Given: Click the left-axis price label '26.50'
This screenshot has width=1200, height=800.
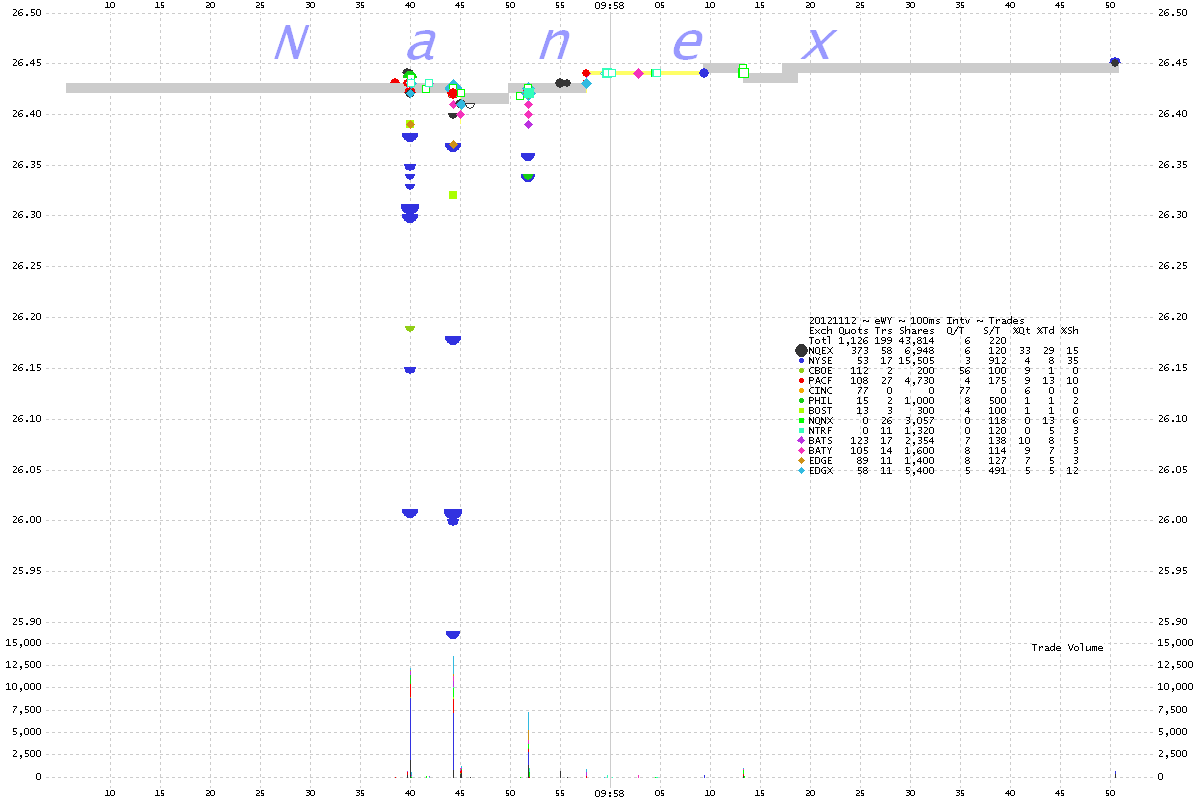Looking at the screenshot, I should coord(25,13).
